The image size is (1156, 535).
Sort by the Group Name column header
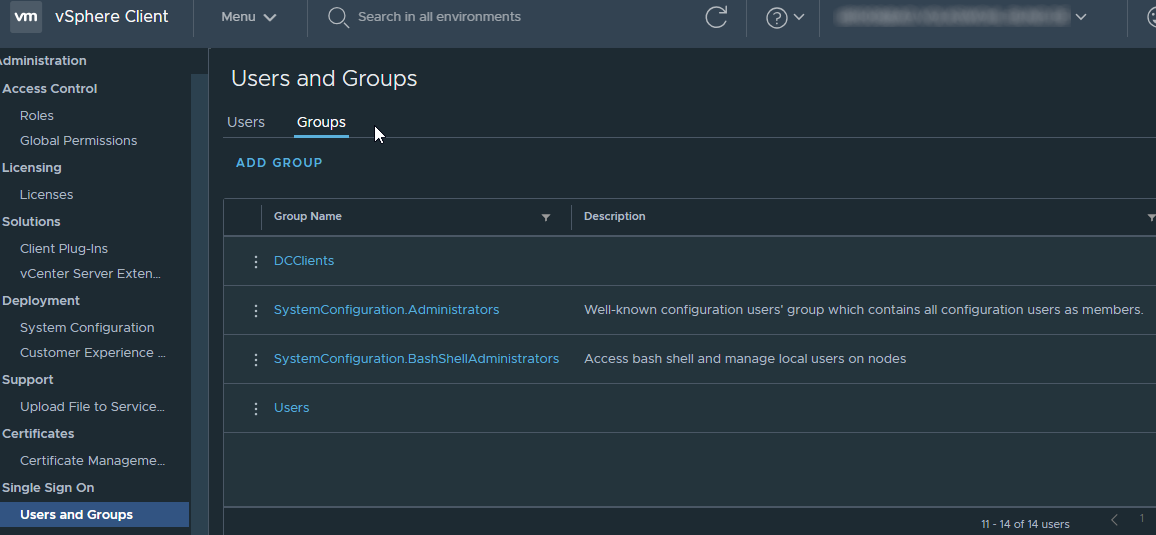[x=307, y=217]
